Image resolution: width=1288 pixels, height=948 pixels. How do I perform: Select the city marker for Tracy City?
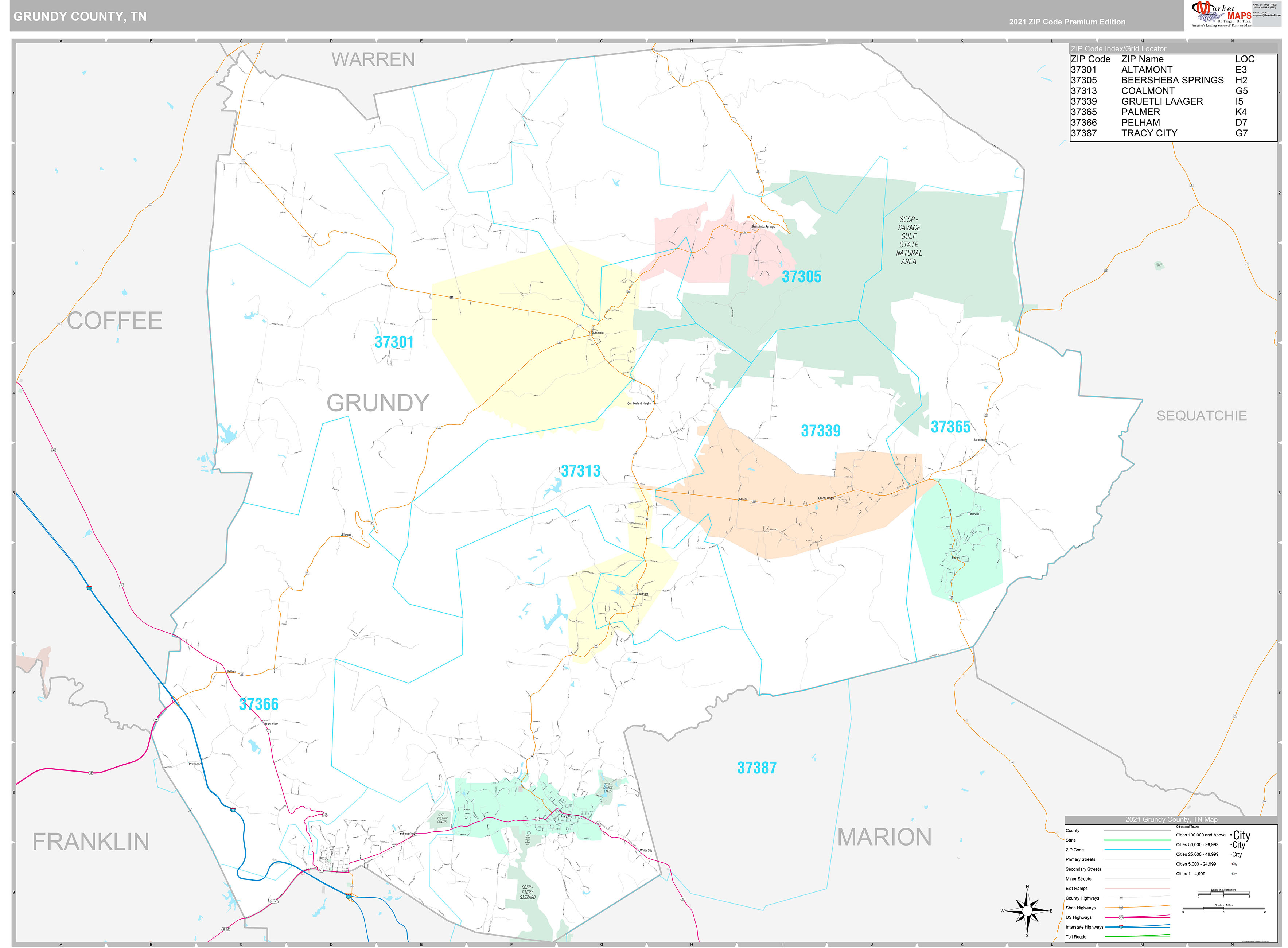562,815
